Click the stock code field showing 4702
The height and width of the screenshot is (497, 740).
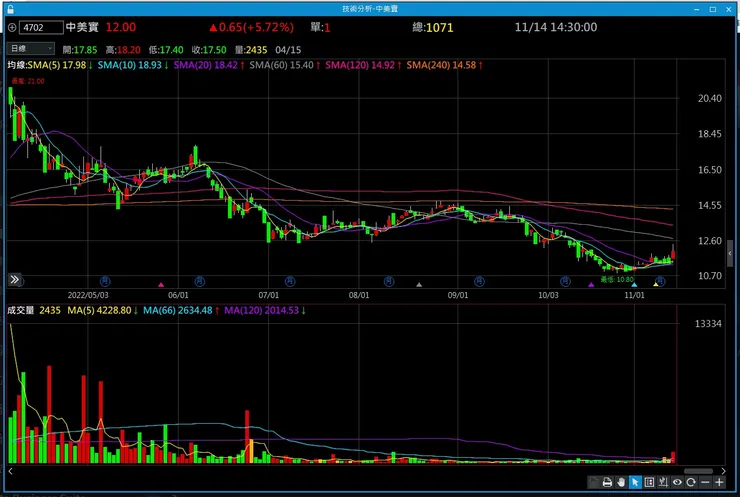click(x=41, y=27)
